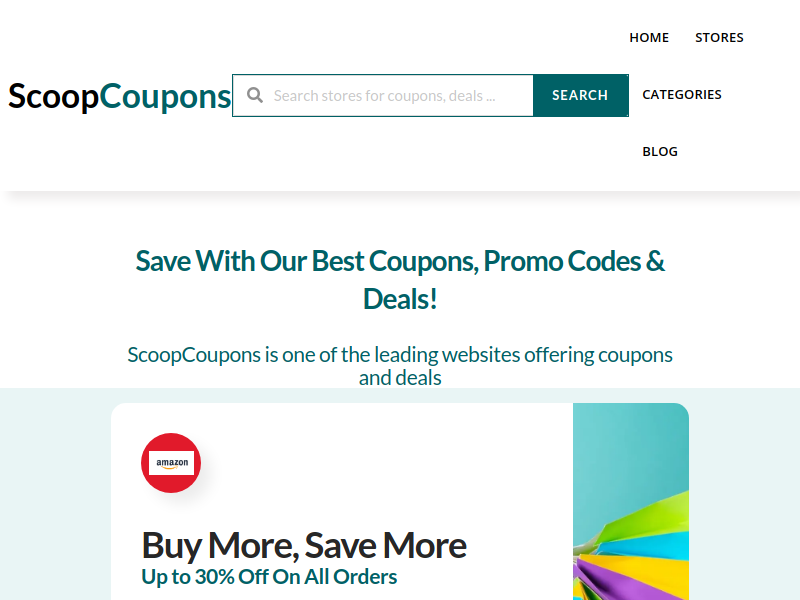Click the magnifying glass search icon
The width and height of the screenshot is (800, 600).
click(x=255, y=95)
